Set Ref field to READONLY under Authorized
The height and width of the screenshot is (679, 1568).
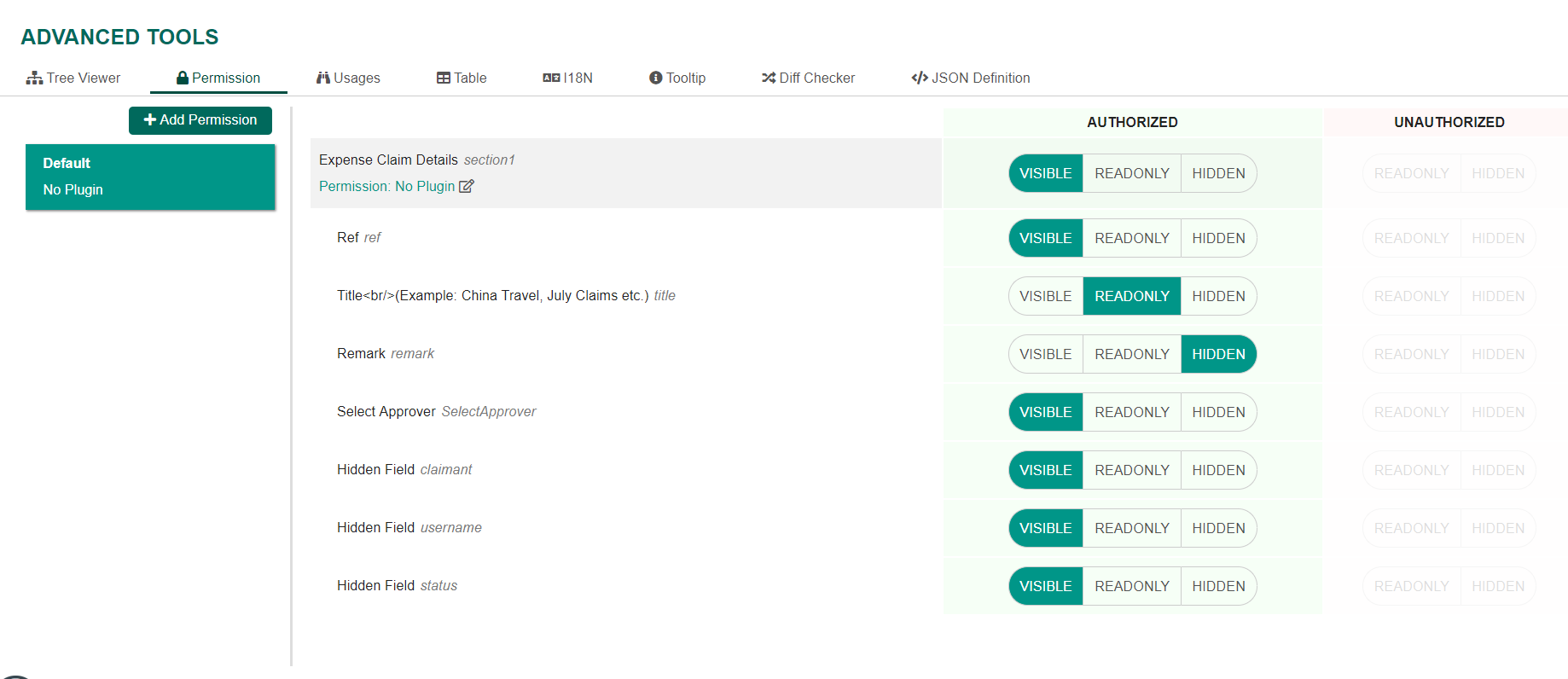1131,239
